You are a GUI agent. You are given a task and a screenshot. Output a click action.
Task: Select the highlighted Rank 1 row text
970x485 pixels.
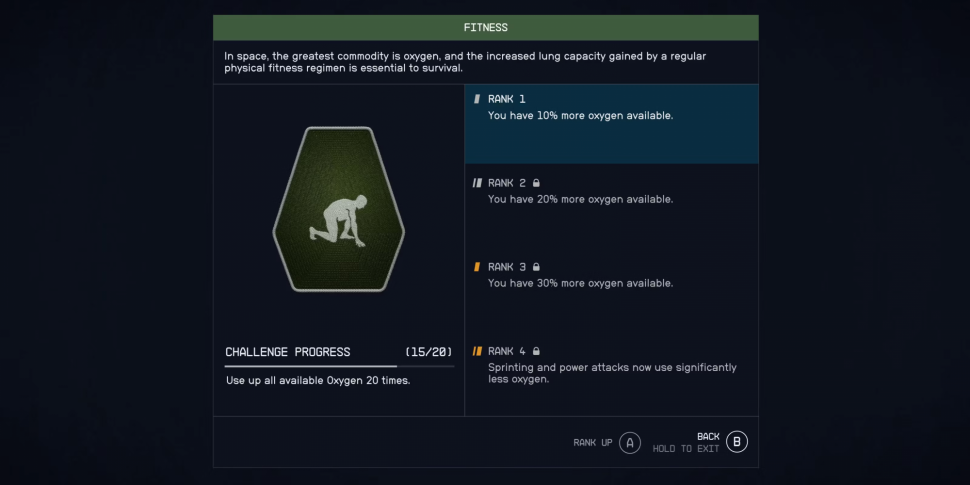580,115
